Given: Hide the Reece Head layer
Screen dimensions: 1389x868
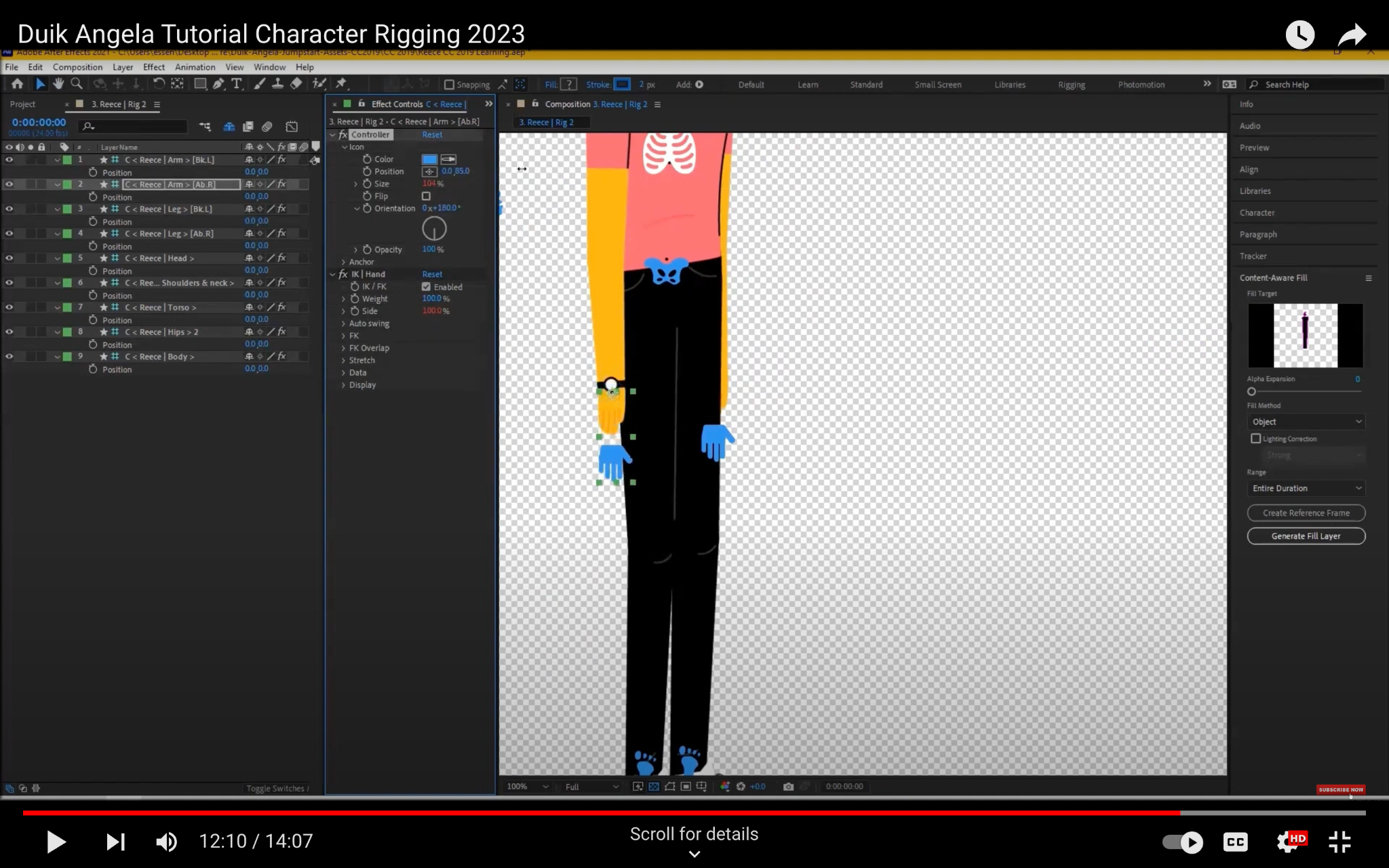Looking at the screenshot, I should [x=9, y=258].
